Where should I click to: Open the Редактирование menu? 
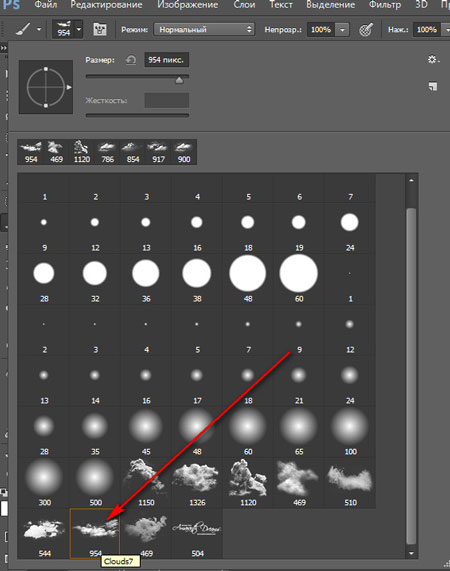(x=106, y=5)
